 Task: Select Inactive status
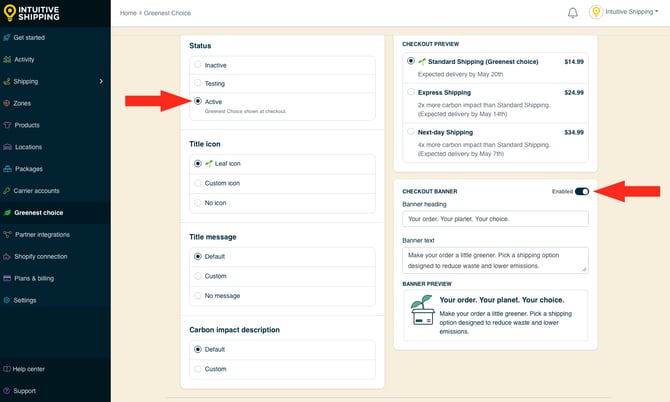coord(197,65)
